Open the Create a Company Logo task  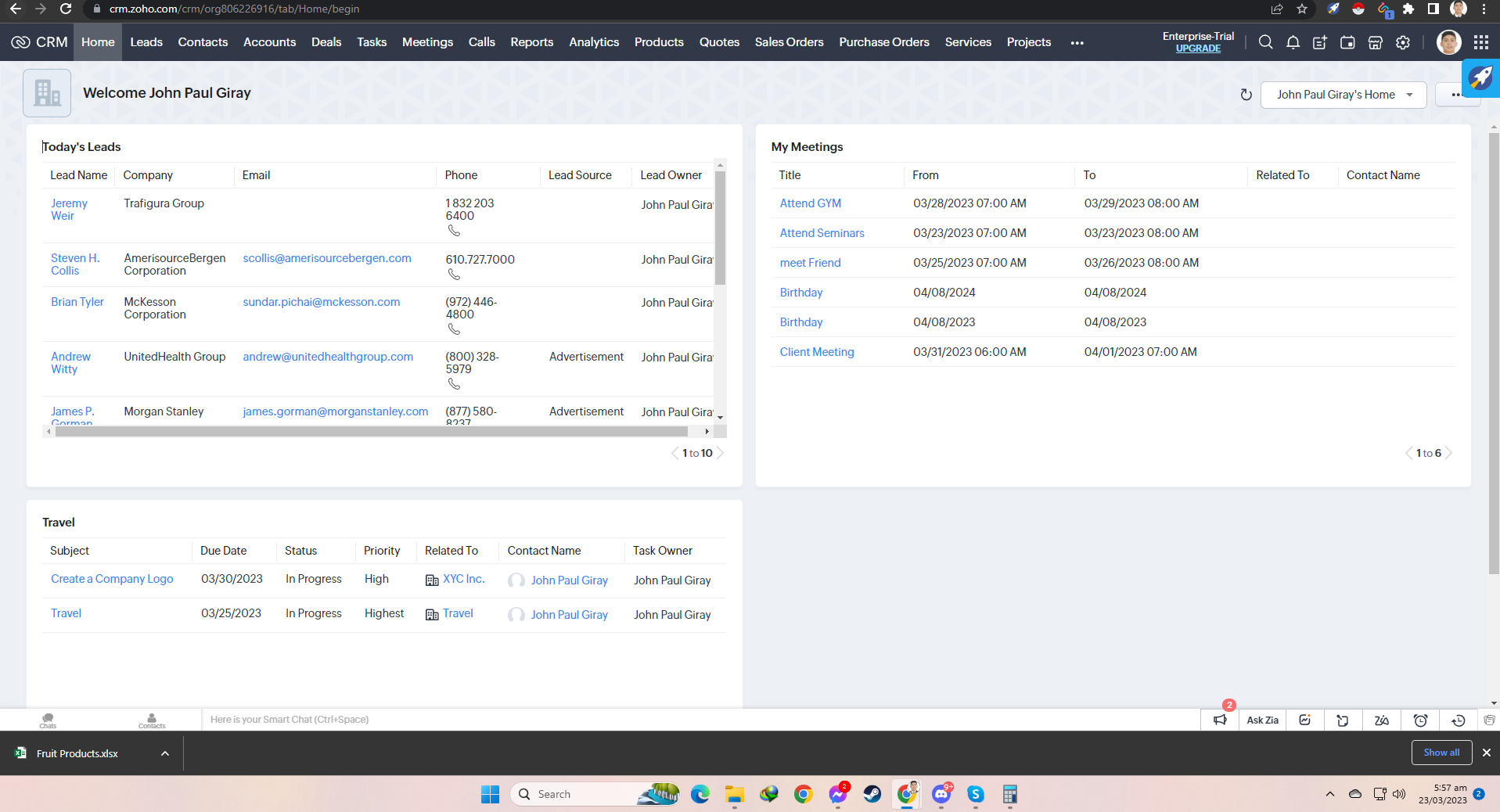(112, 579)
